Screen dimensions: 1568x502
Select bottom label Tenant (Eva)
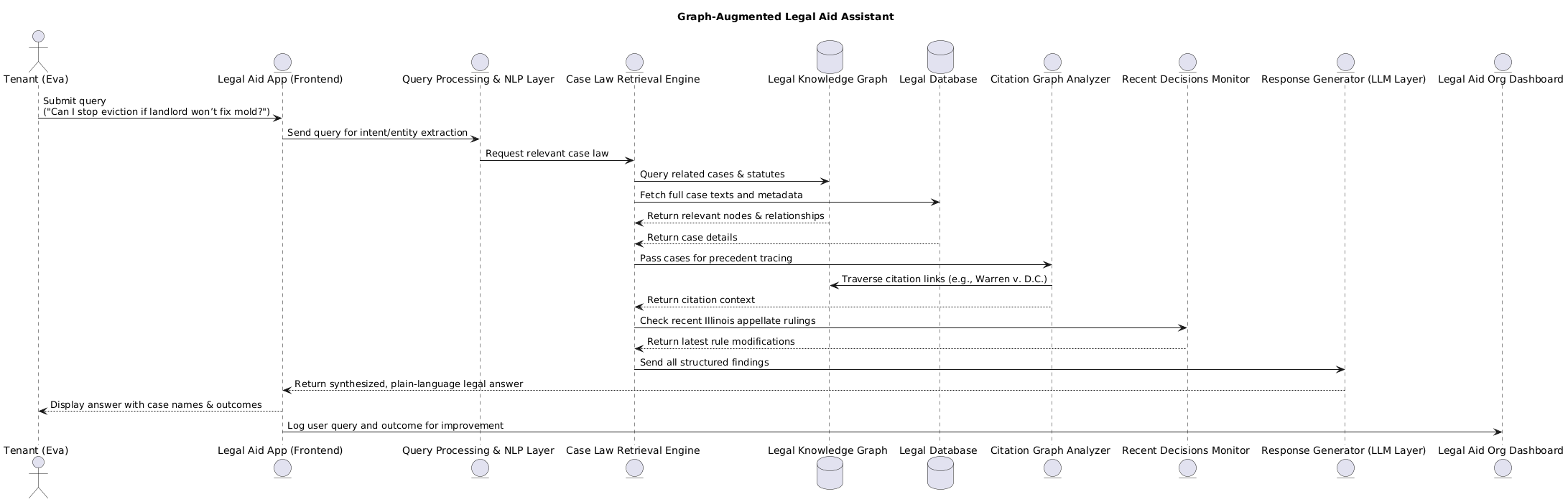click(36, 450)
